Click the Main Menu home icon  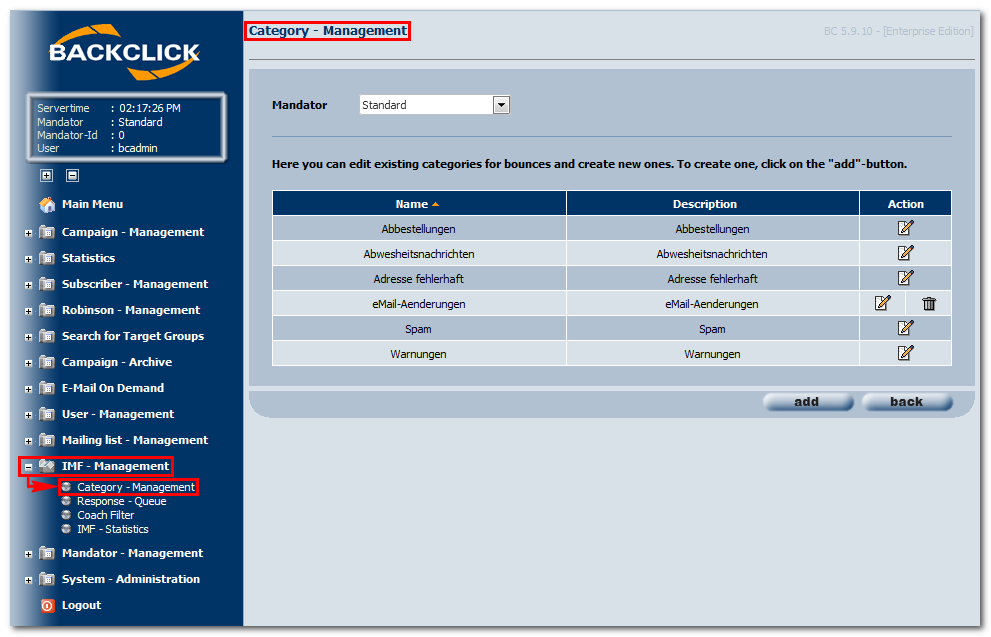pos(47,204)
